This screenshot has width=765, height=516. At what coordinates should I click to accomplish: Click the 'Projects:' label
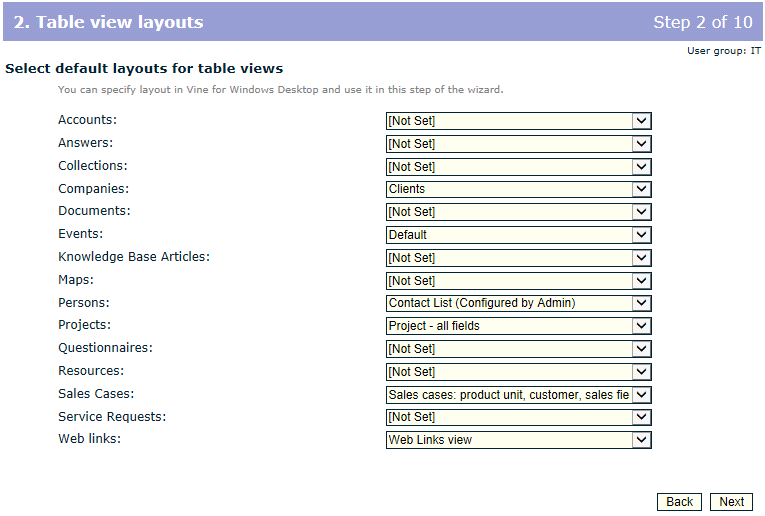[84, 325]
